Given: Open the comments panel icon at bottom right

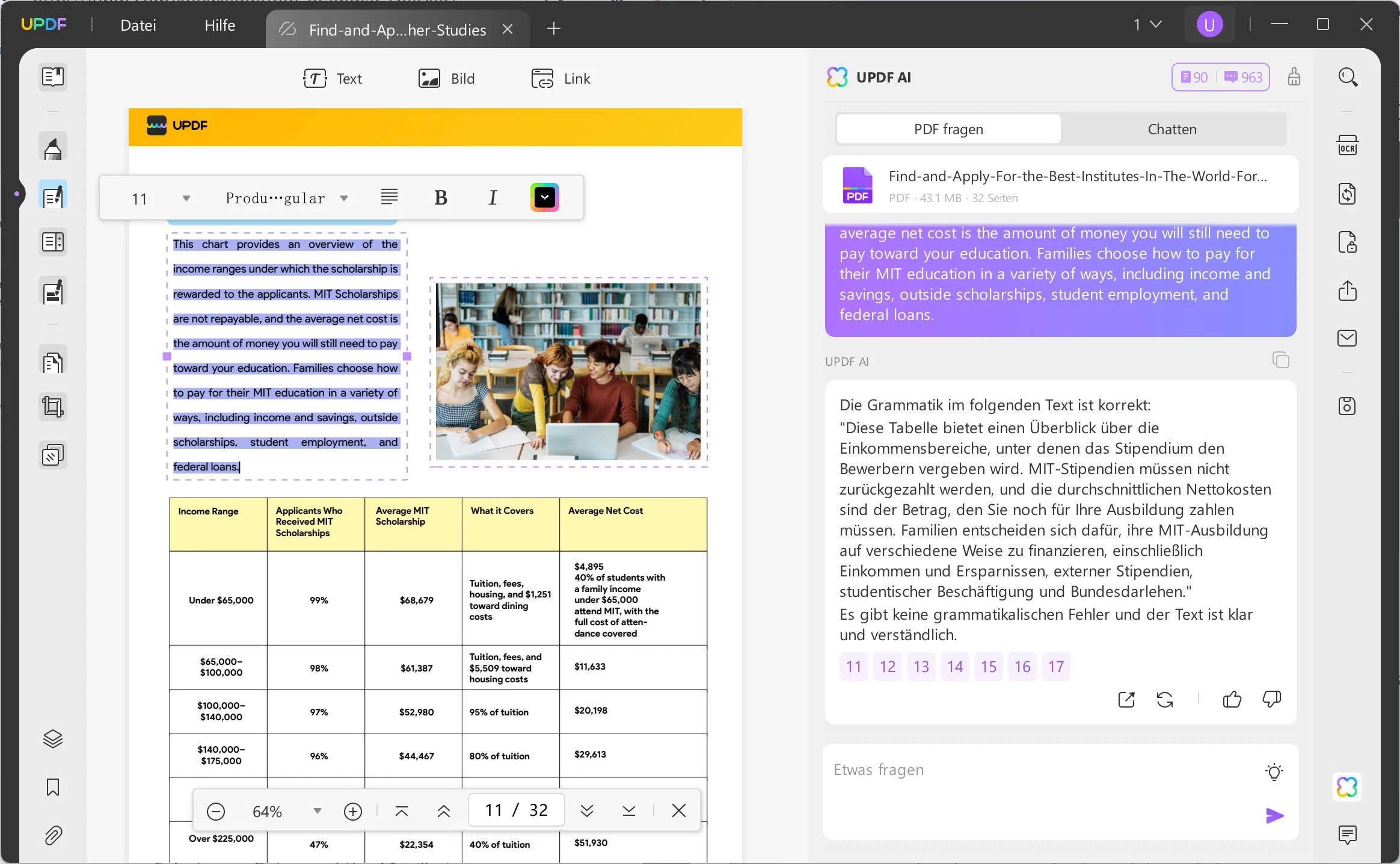Looking at the screenshot, I should coord(1348,835).
